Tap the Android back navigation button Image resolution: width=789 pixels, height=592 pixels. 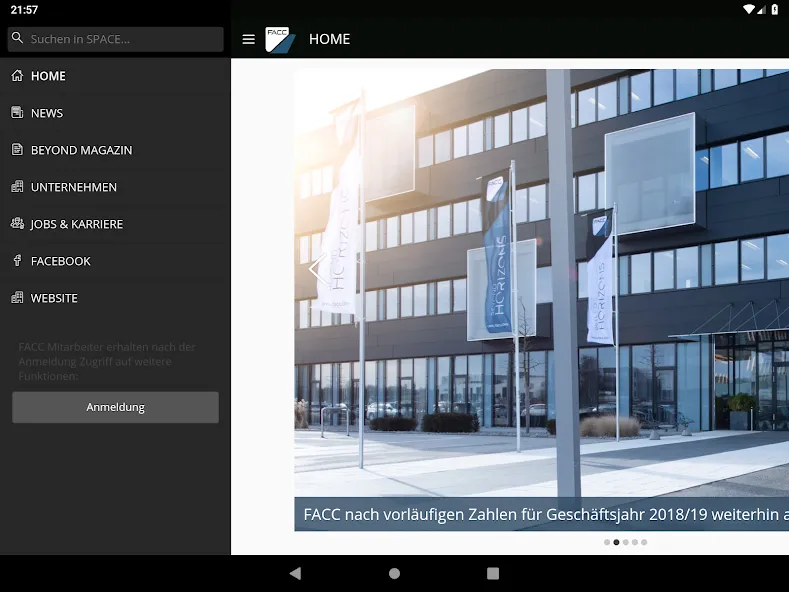coord(295,573)
